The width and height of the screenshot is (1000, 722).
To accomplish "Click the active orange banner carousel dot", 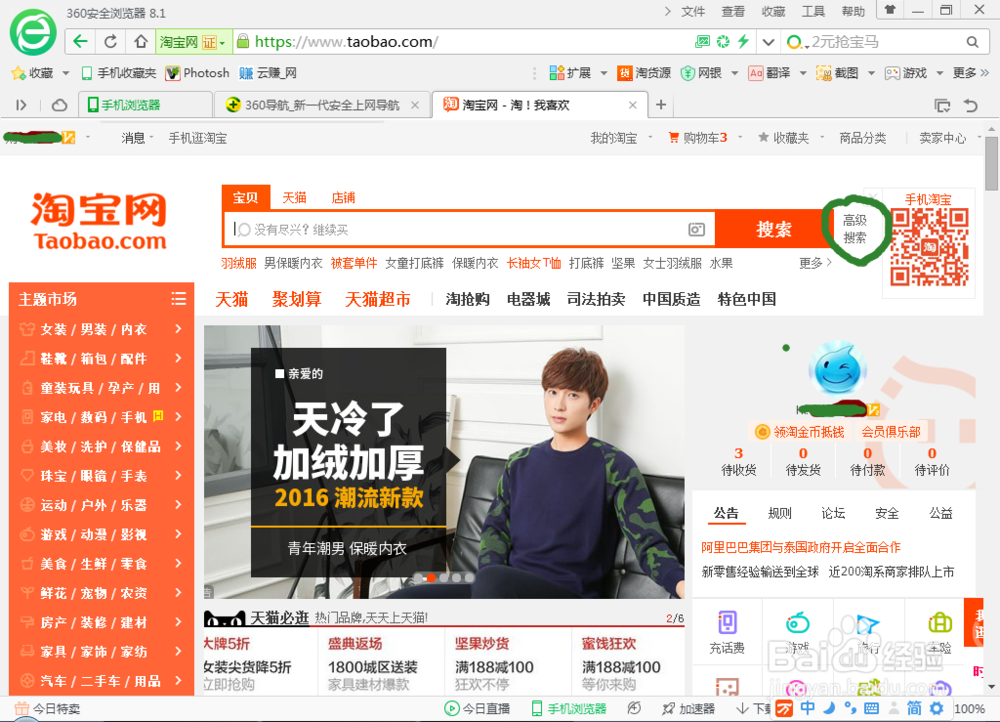I will click(431, 578).
